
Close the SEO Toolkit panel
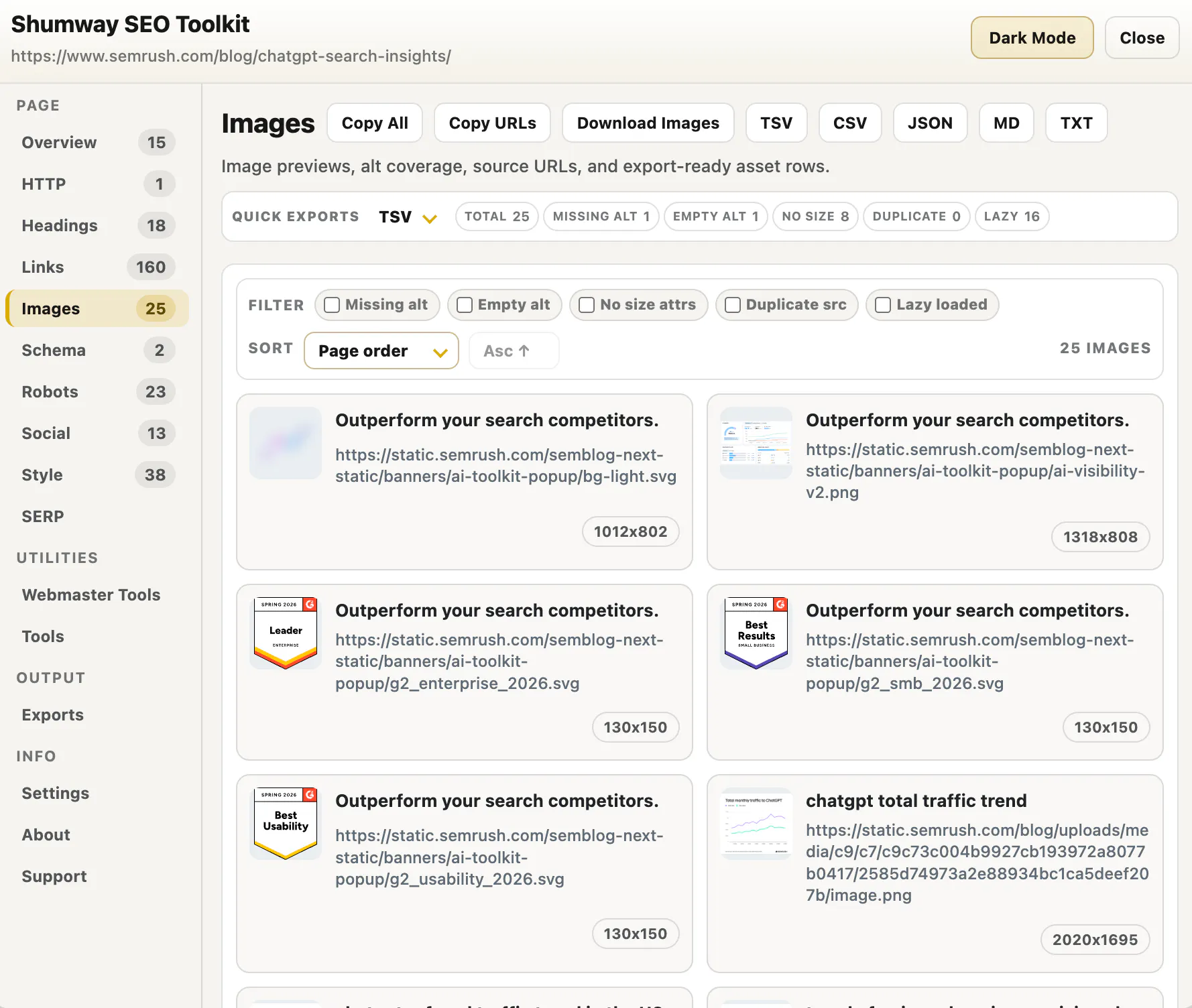tap(1142, 38)
